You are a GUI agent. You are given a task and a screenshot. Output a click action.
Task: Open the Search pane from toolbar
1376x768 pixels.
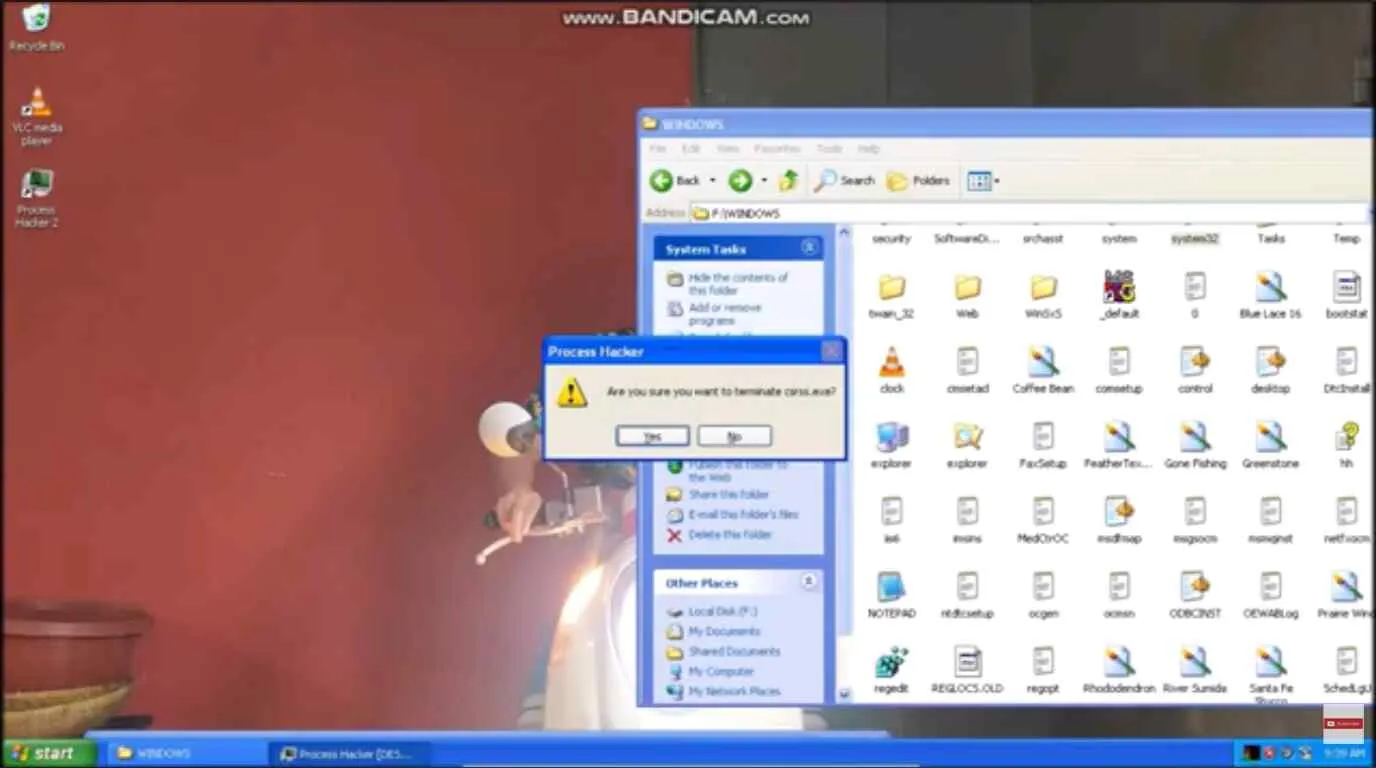[x=844, y=181]
